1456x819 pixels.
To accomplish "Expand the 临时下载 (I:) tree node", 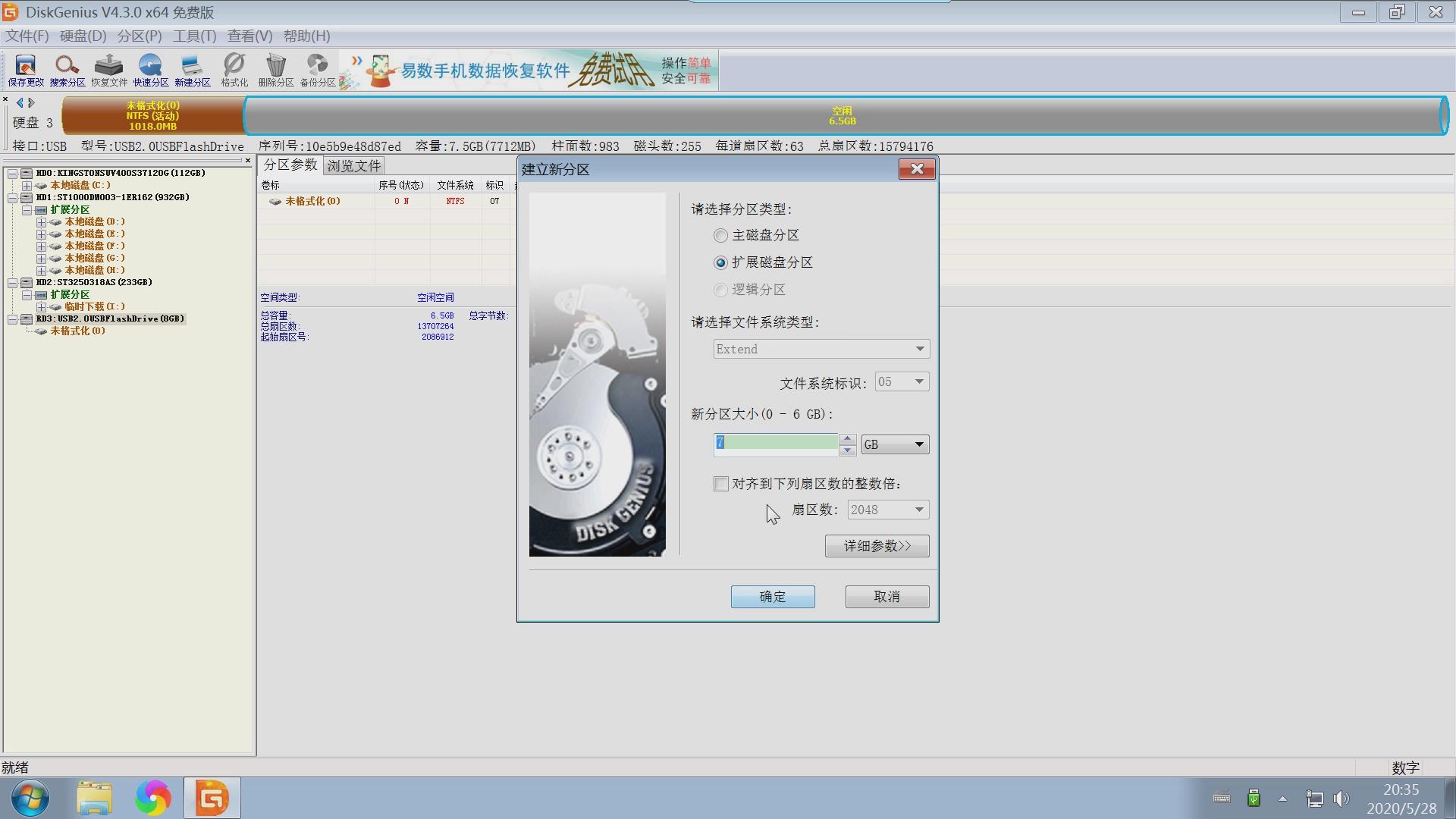I will [x=41, y=307].
